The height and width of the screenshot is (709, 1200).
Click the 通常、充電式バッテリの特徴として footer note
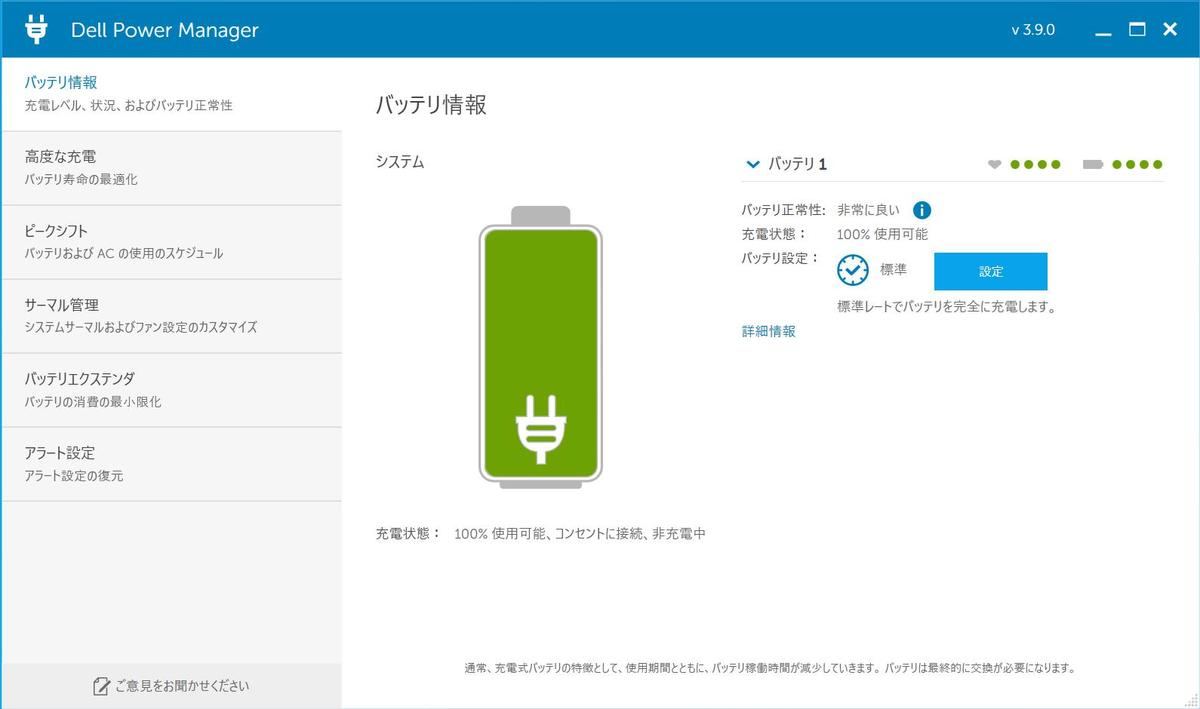[770, 668]
